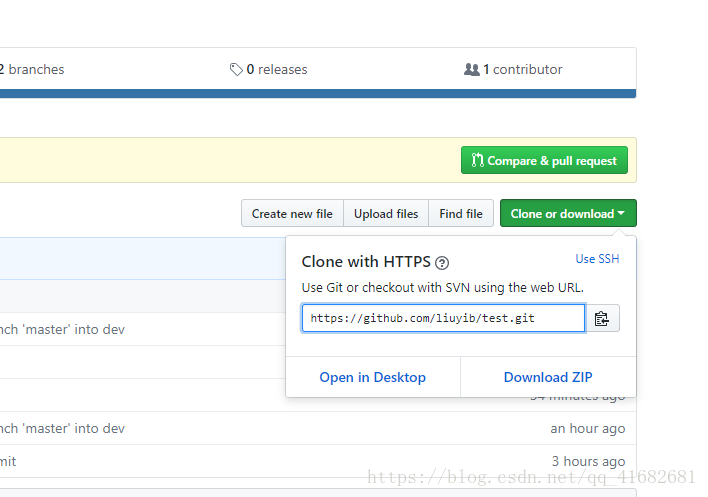Open the 0 releases link
The height and width of the screenshot is (497, 708).
(269, 70)
